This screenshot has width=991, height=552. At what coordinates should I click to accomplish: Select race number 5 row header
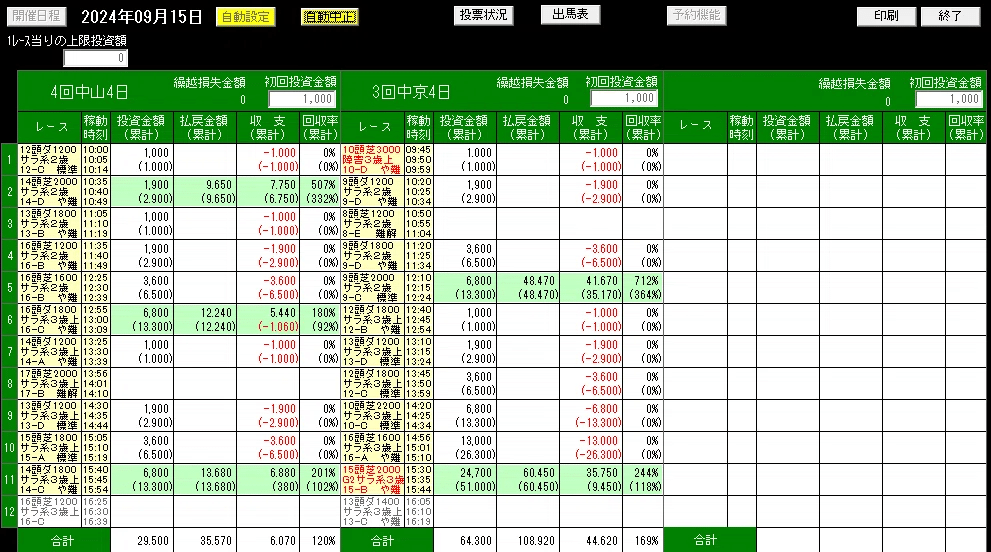coord(9,288)
